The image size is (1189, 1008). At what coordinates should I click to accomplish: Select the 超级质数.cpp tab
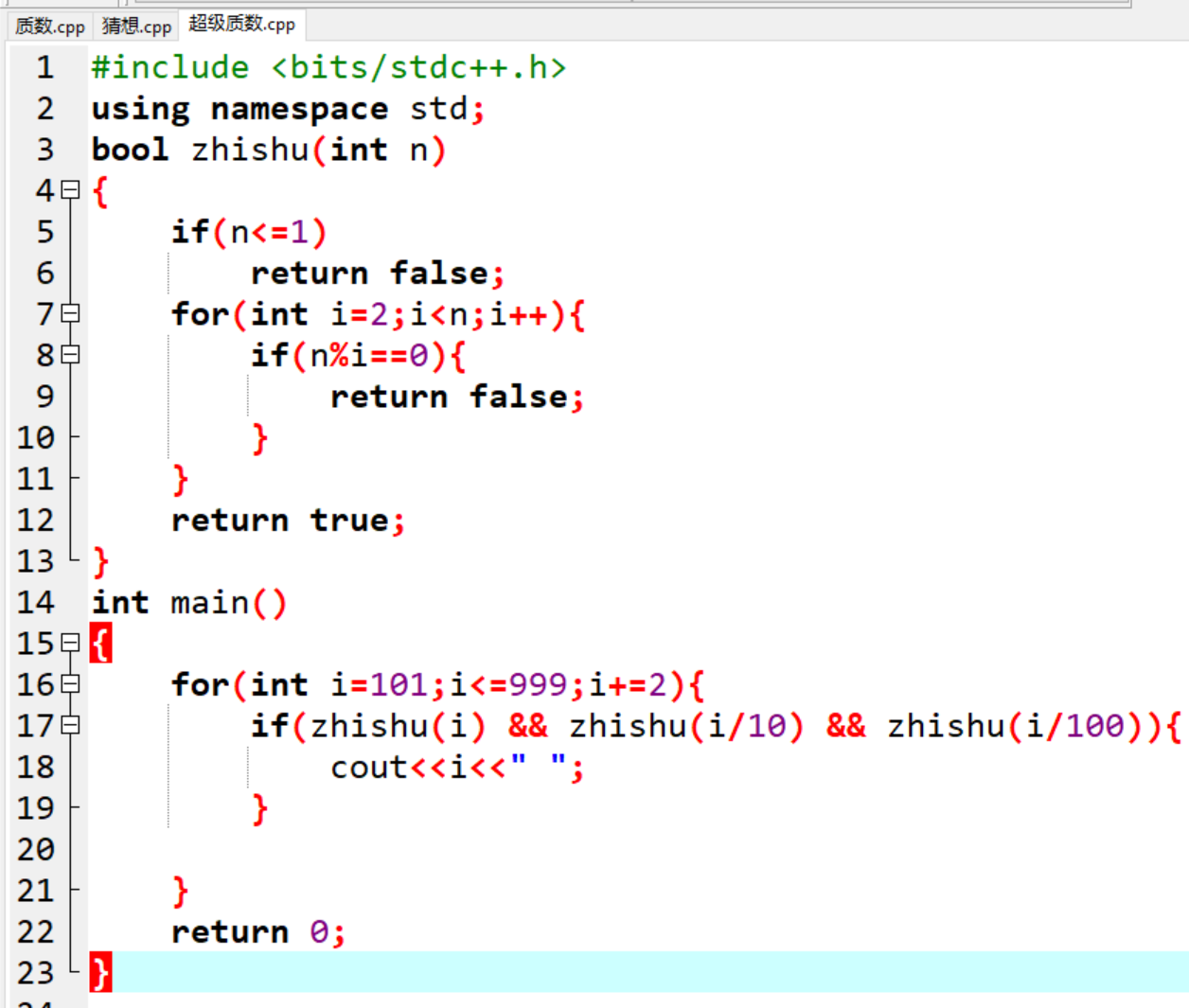[x=241, y=24]
